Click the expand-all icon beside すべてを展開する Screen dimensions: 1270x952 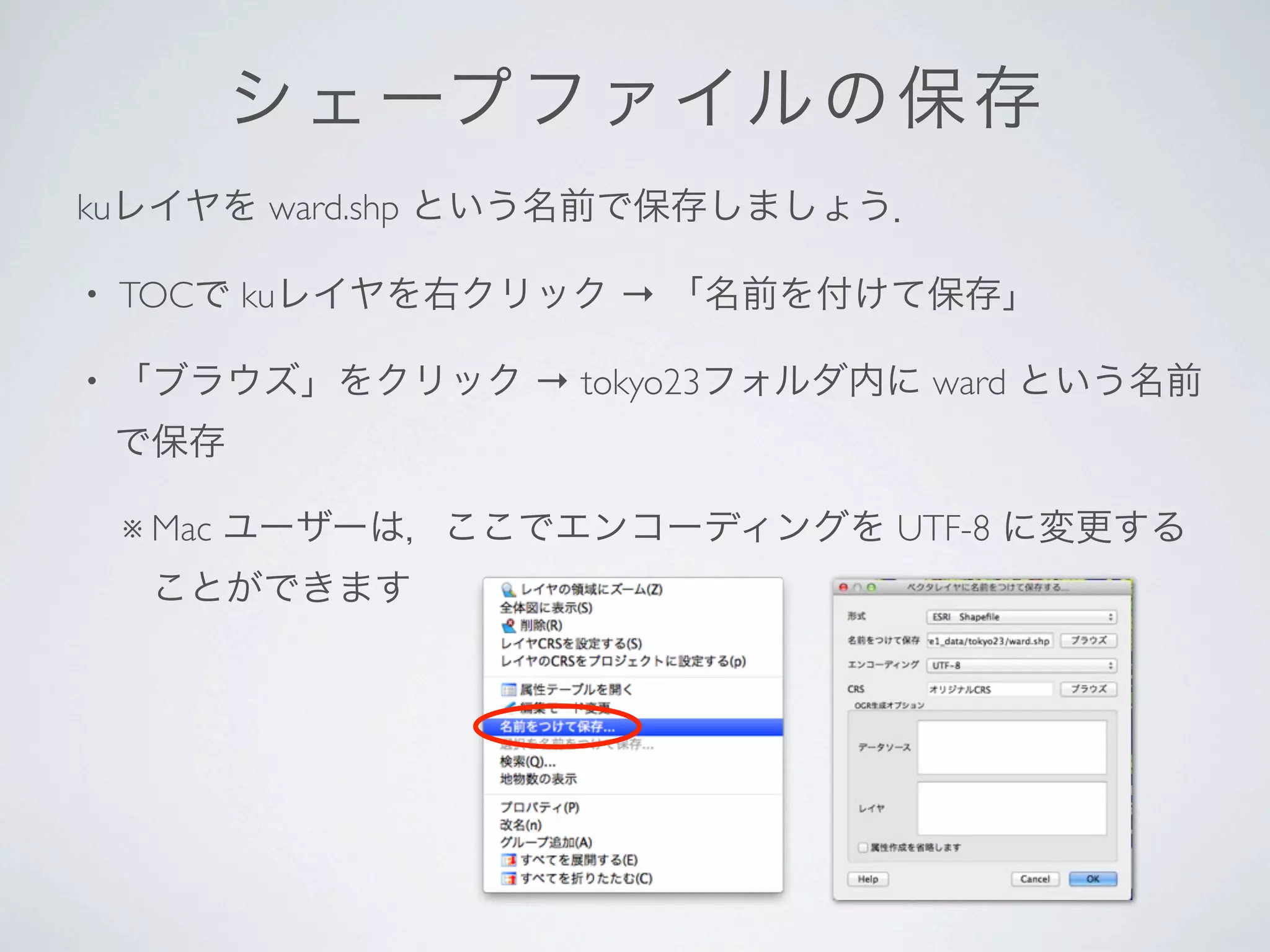508,860
